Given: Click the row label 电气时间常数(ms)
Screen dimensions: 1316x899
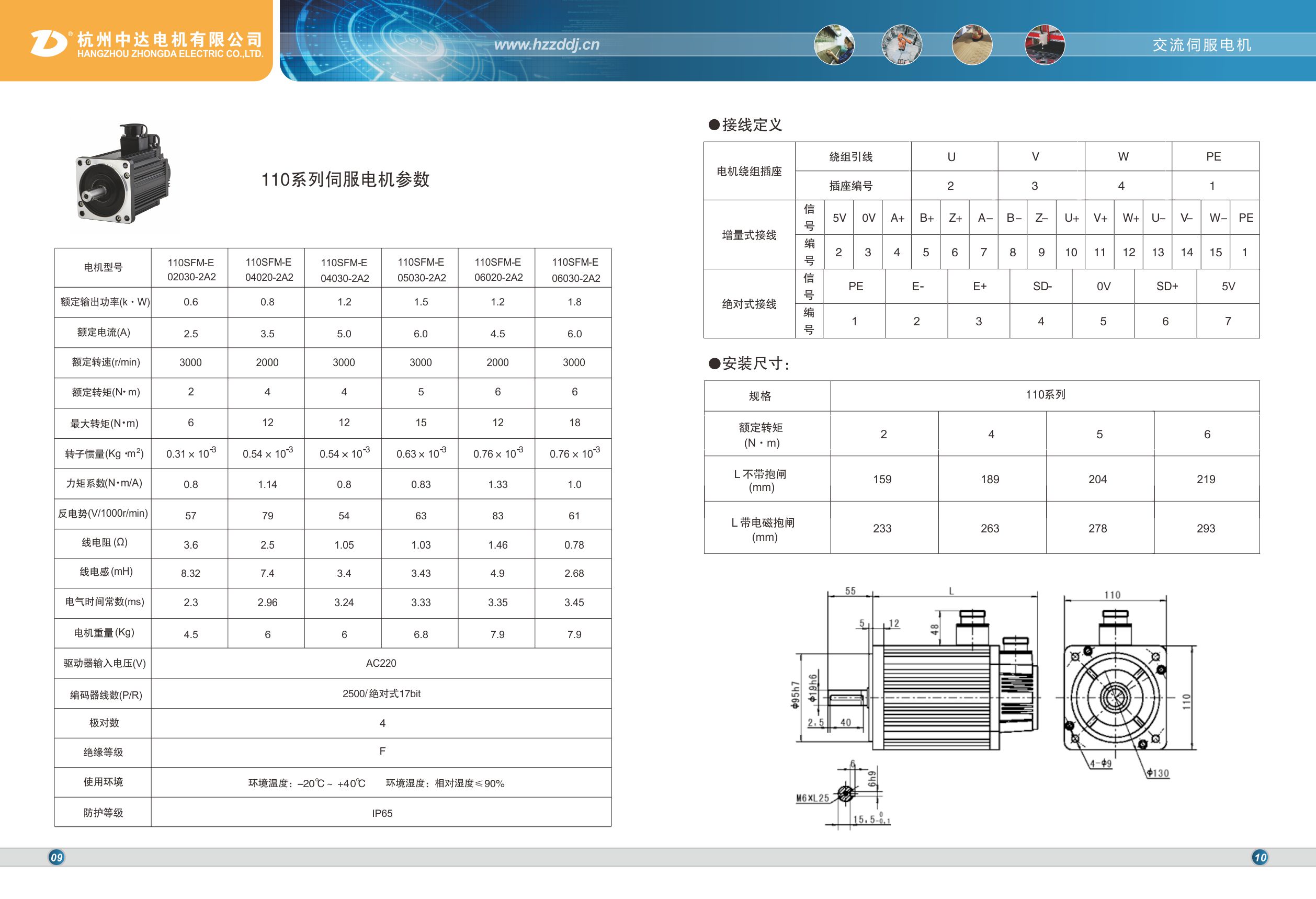Looking at the screenshot, I should [x=104, y=602].
